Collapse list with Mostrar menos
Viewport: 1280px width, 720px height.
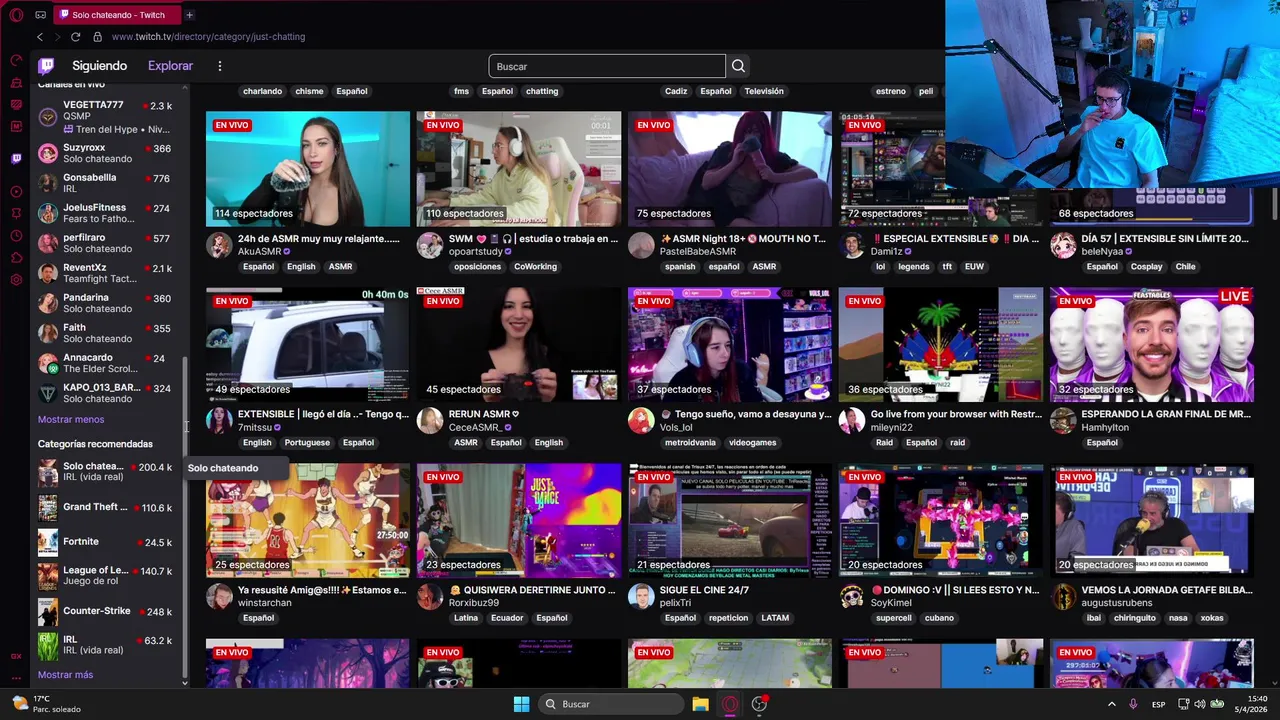pos(71,419)
